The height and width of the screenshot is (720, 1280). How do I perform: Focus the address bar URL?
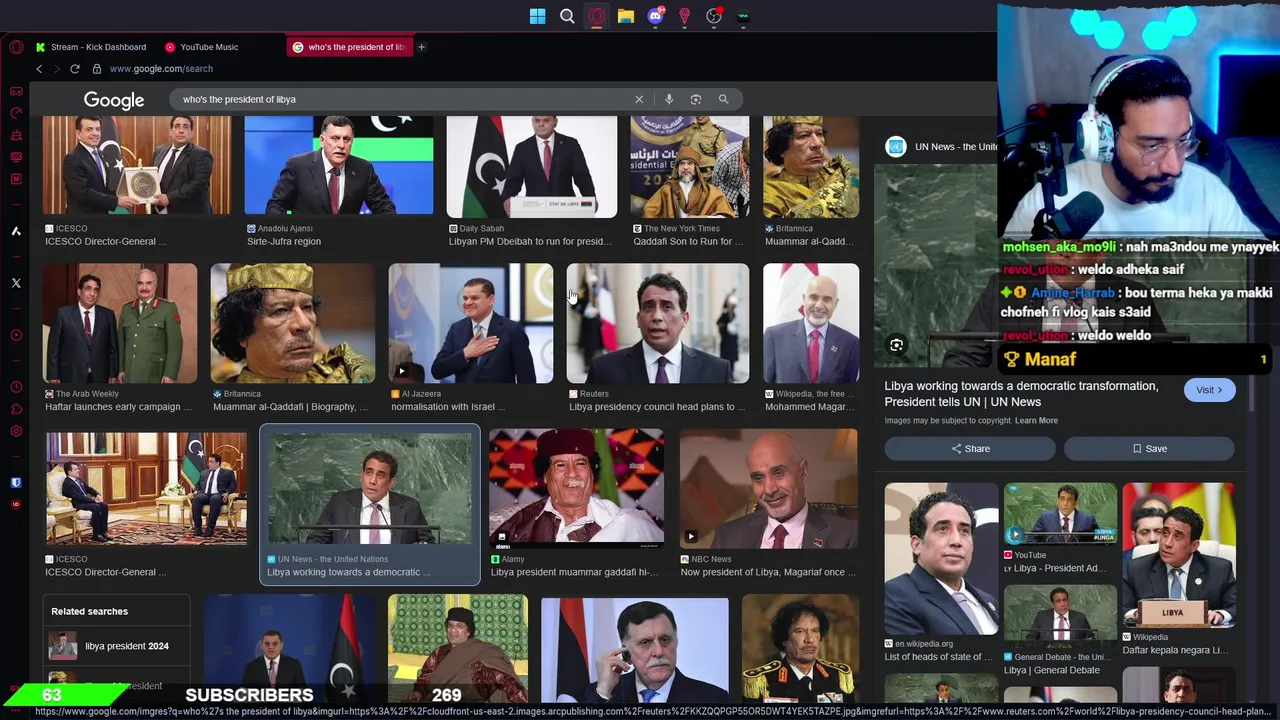pyautogui.click(x=161, y=69)
